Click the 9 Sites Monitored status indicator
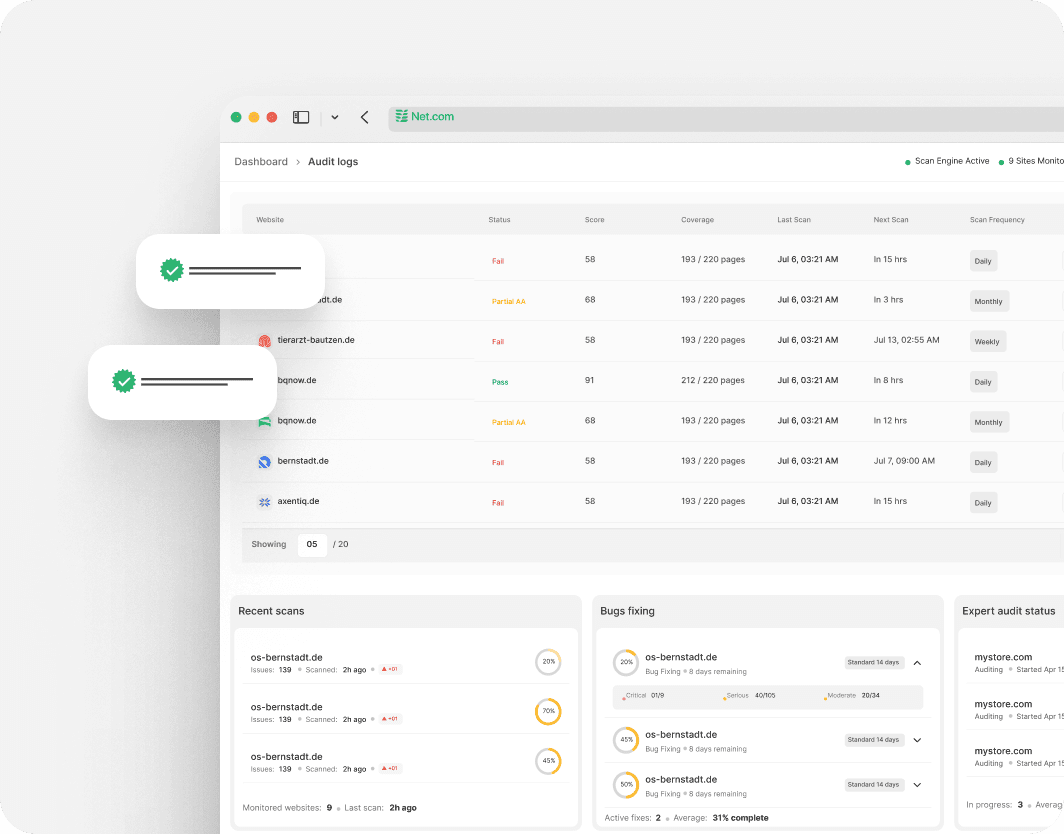This screenshot has width=1064, height=834. pos(1031,162)
